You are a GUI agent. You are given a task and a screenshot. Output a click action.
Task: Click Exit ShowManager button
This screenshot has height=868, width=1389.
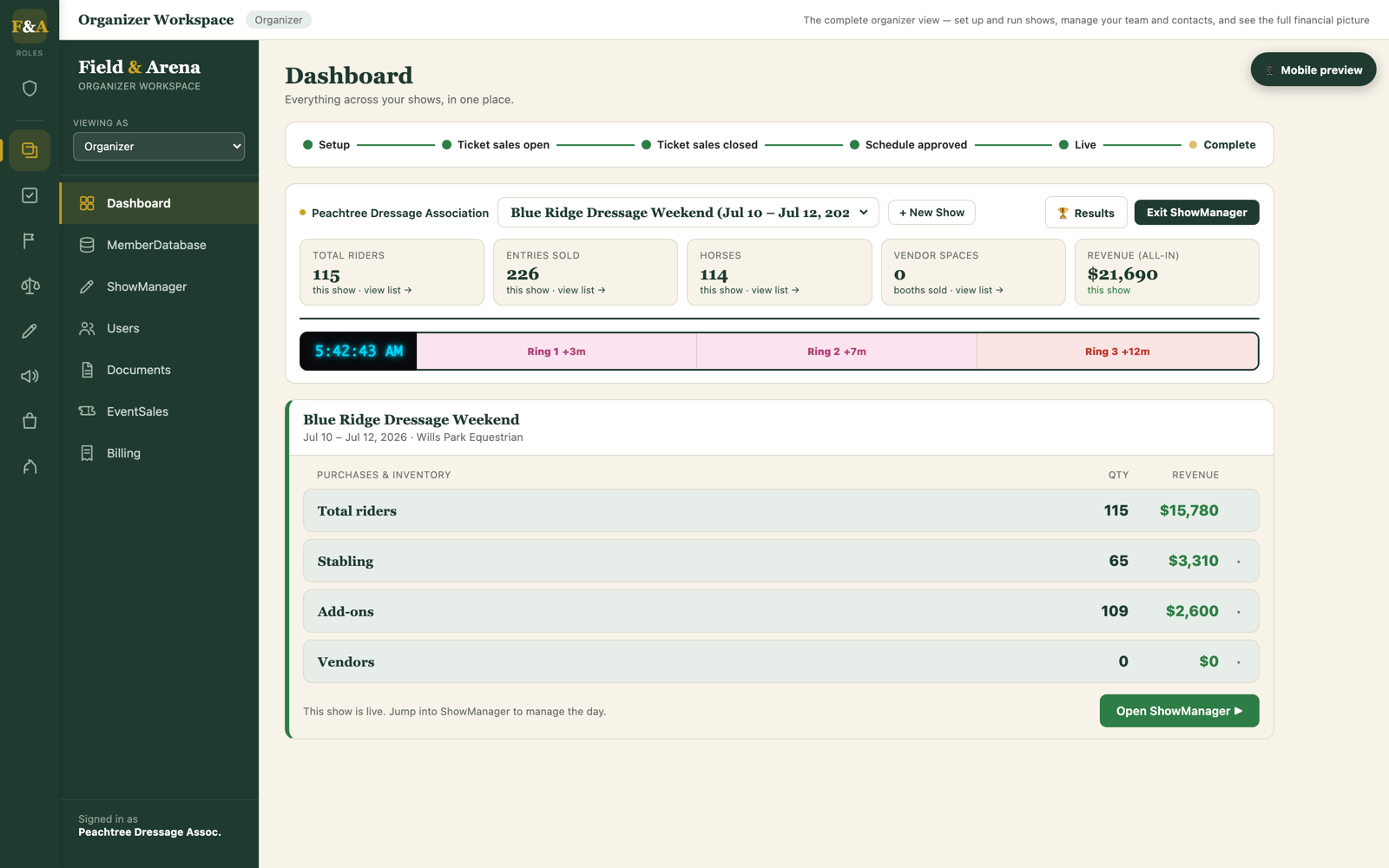click(x=1196, y=213)
